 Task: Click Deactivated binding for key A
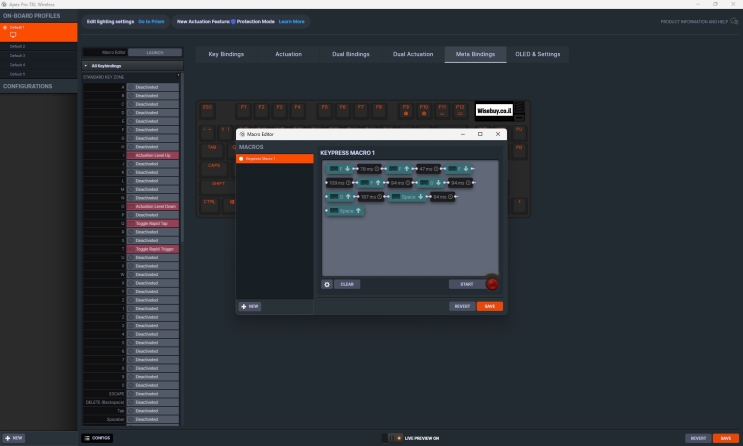point(152,87)
